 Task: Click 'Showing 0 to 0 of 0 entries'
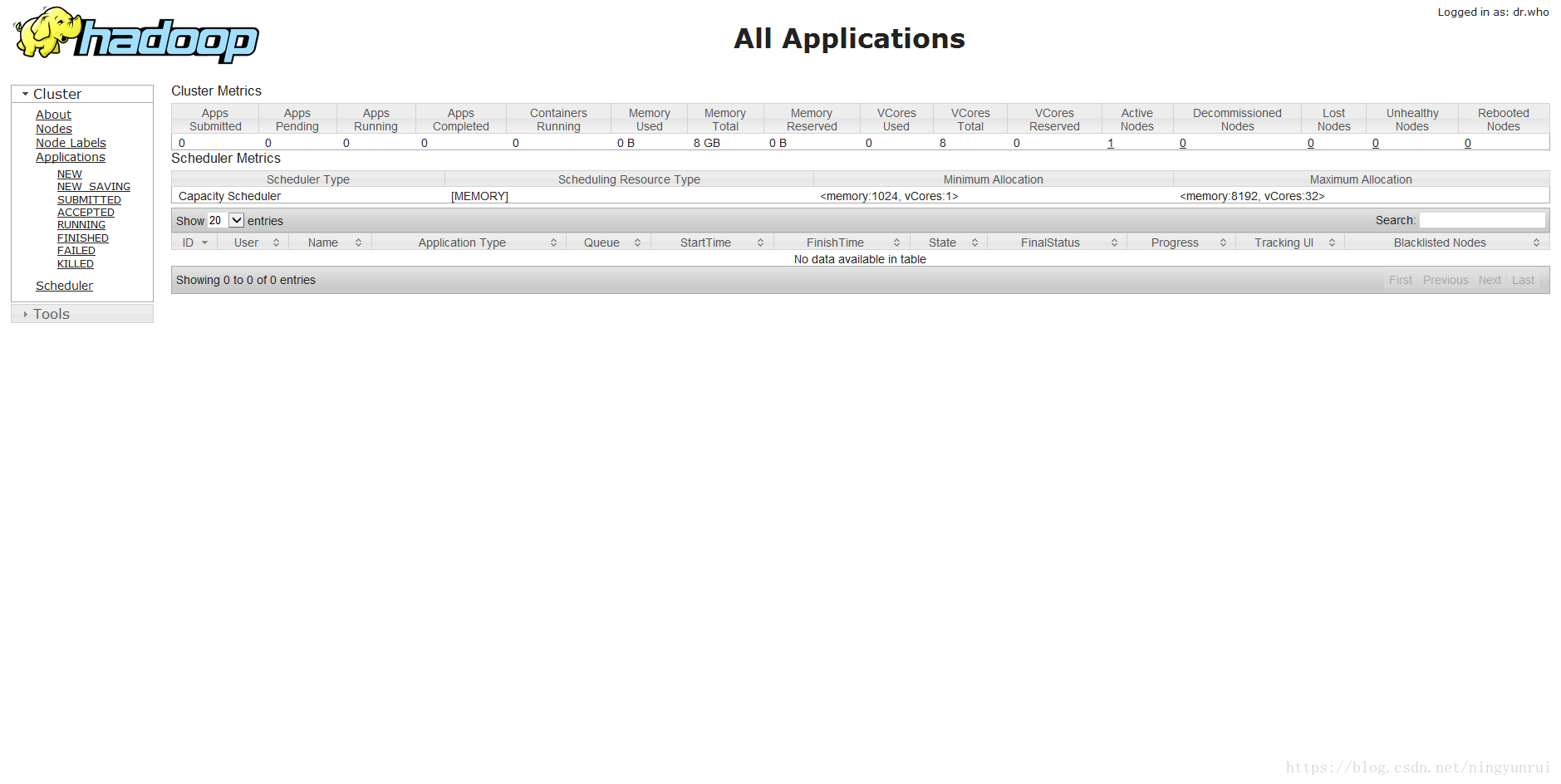click(246, 280)
